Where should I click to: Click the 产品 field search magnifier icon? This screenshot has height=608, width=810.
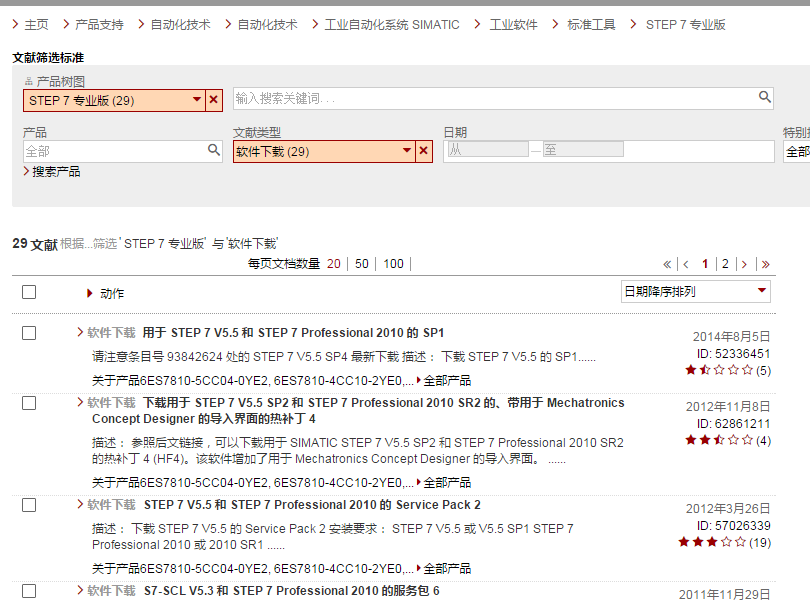[213, 150]
